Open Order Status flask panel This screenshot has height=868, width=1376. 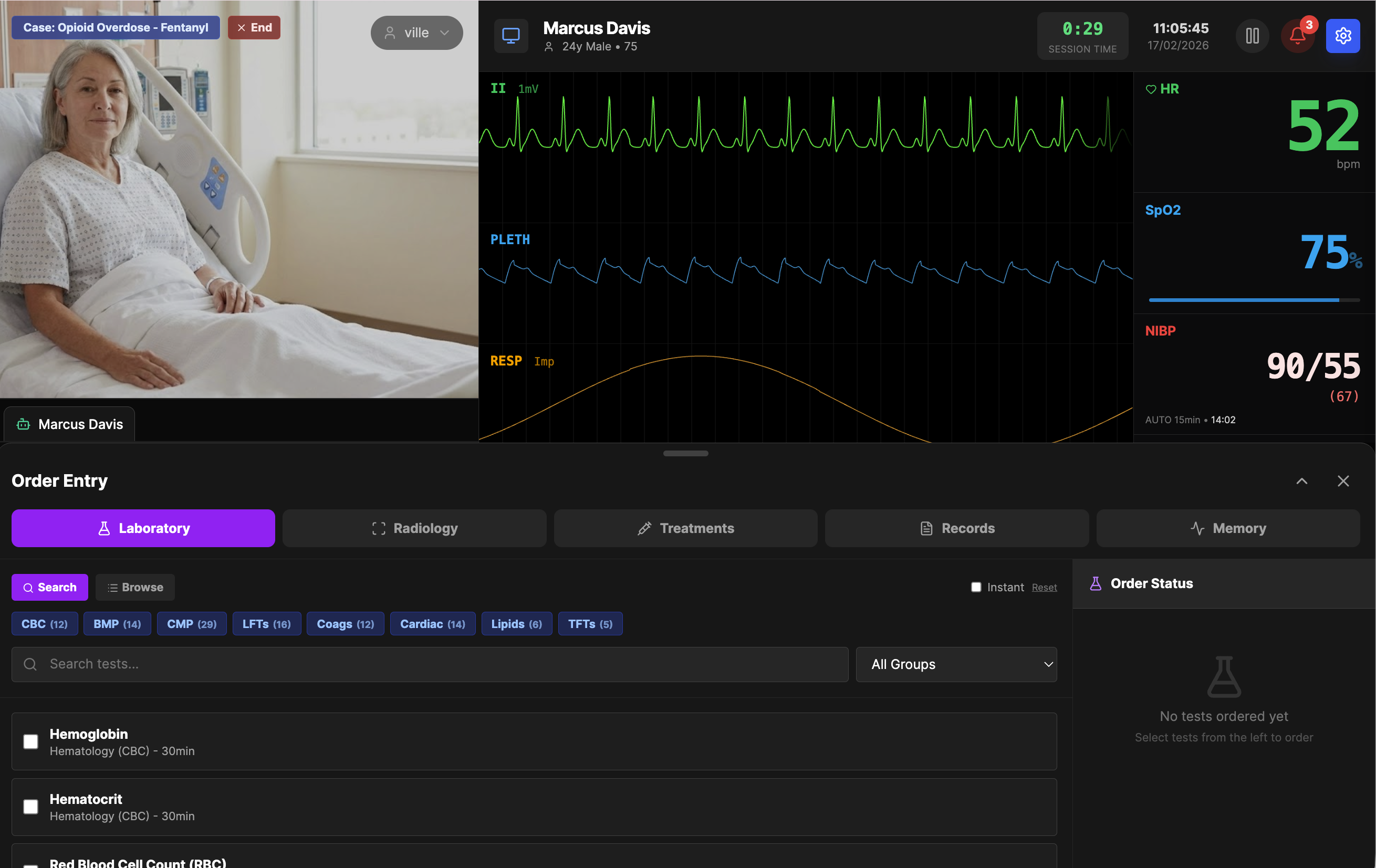[1097, 583]
